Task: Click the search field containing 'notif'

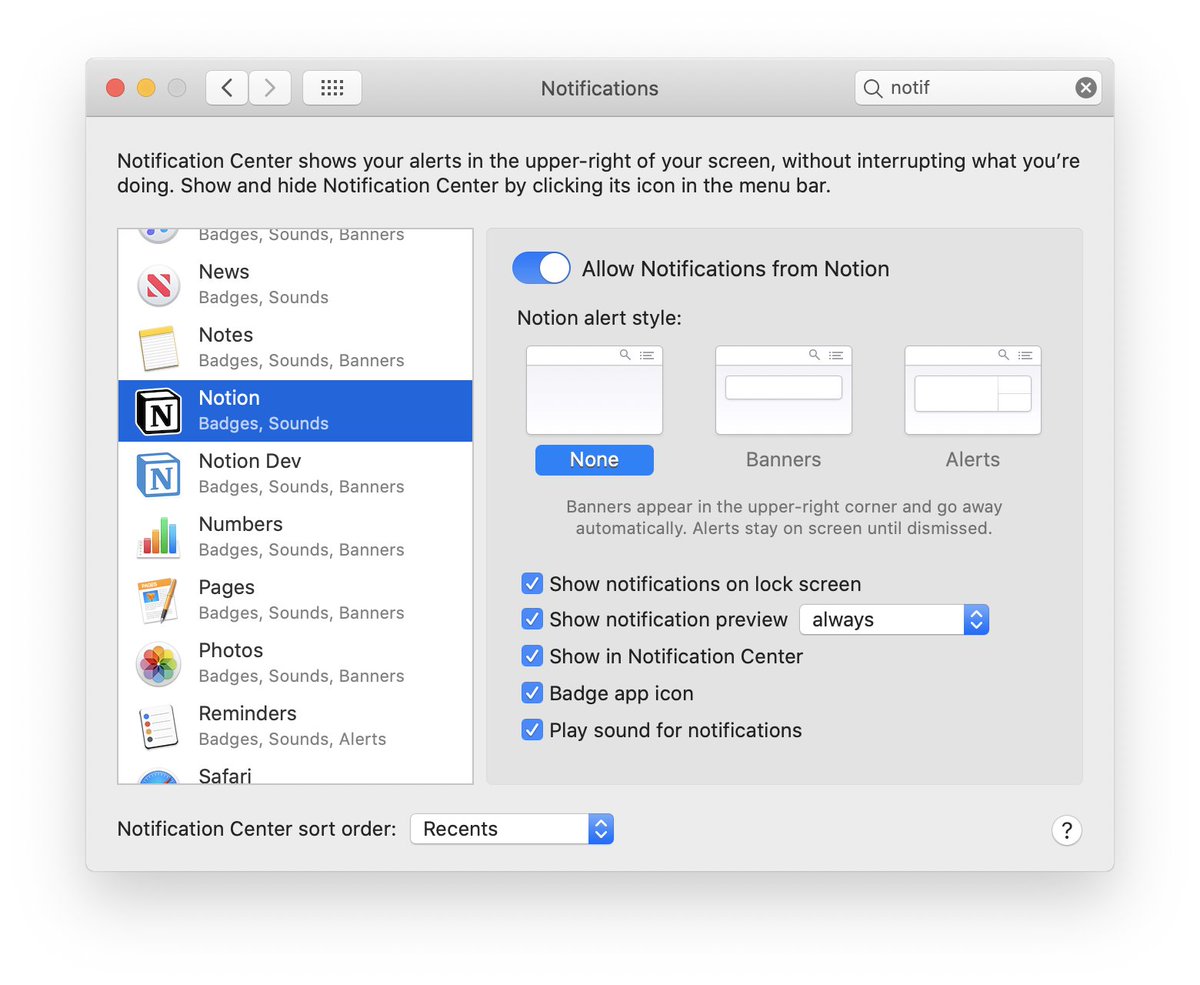Action: tap(978, 88)
